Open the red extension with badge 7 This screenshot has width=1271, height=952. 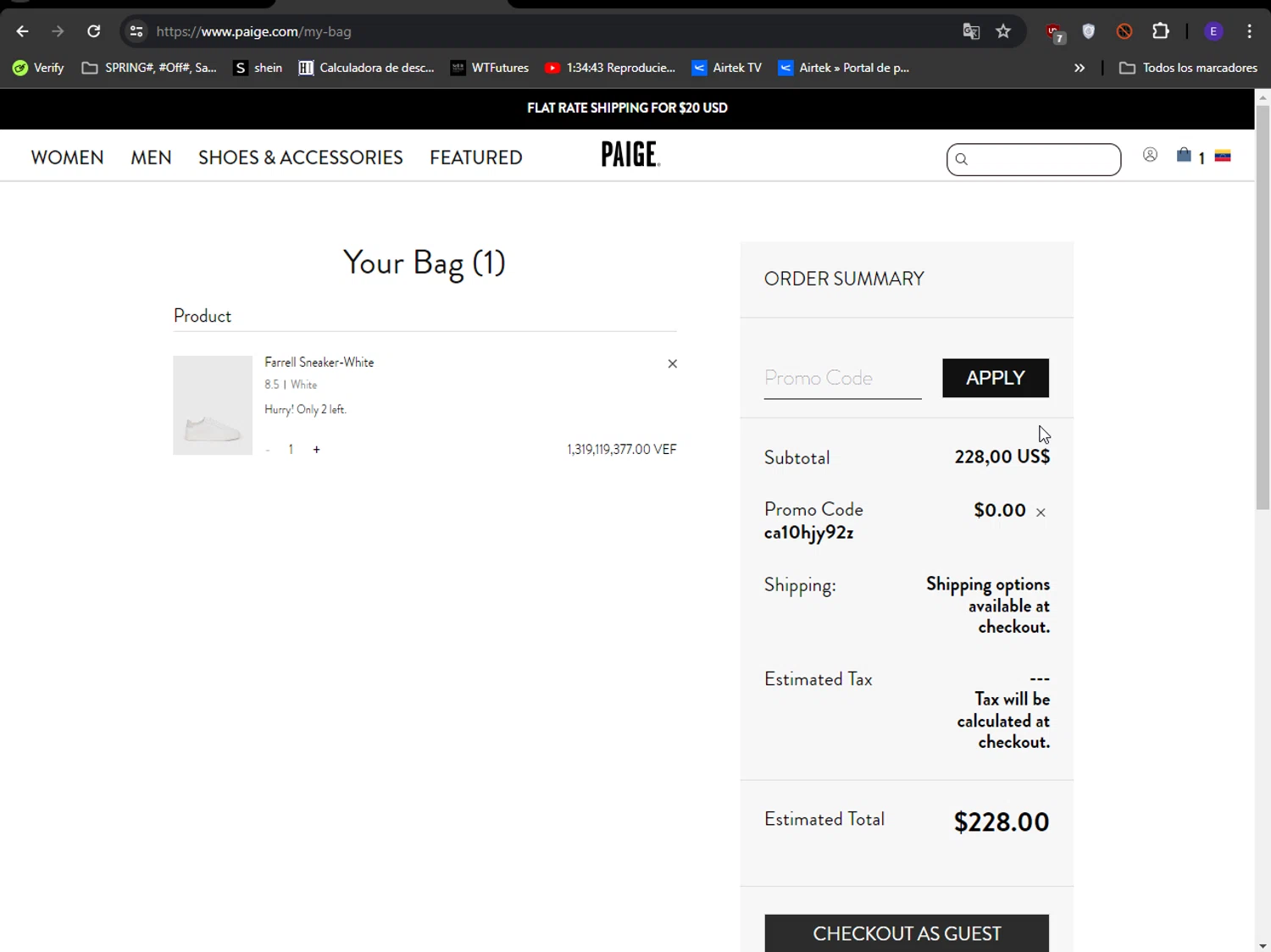[1055, 32]
